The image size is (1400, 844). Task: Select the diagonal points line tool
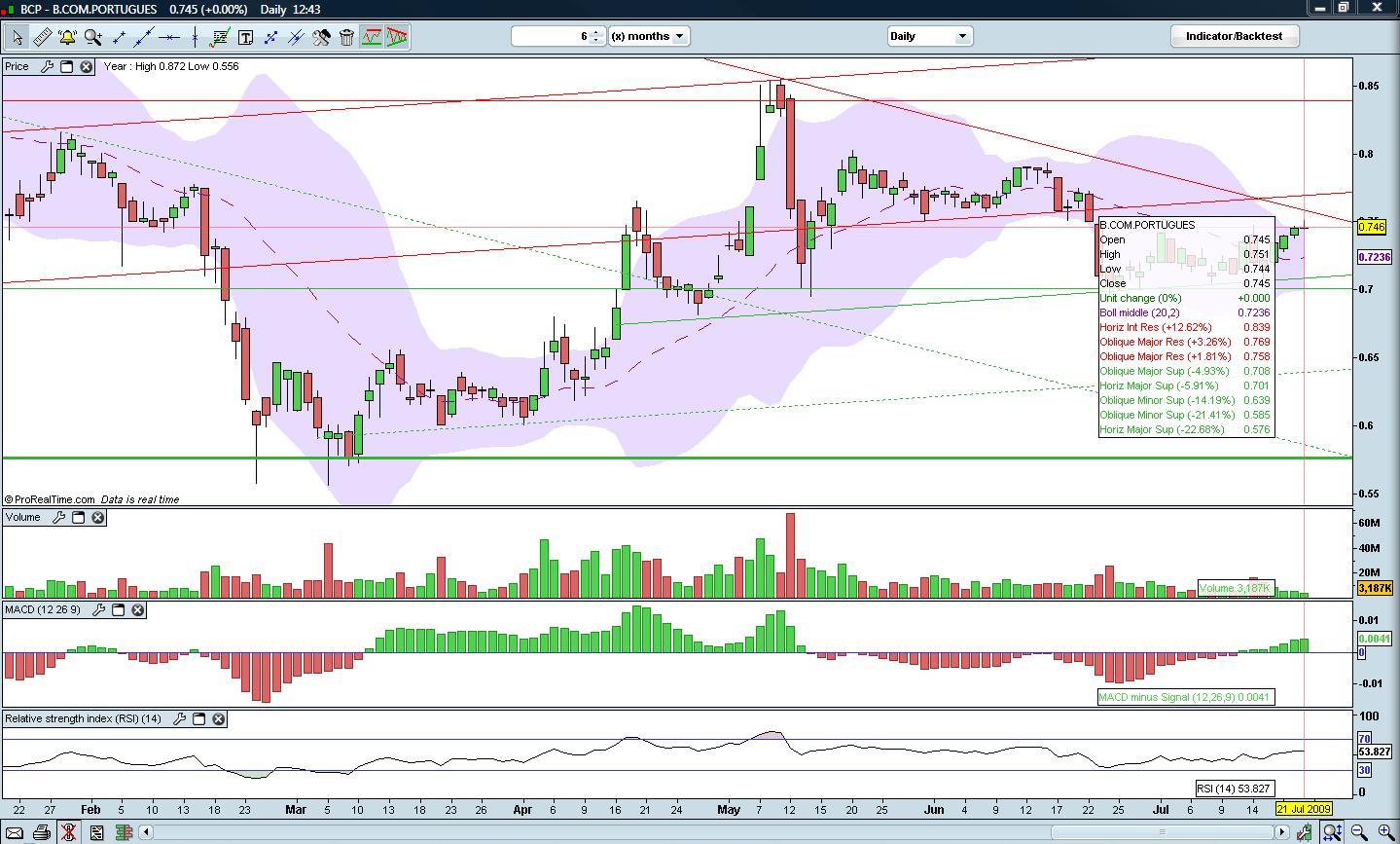tap(270, 37)
